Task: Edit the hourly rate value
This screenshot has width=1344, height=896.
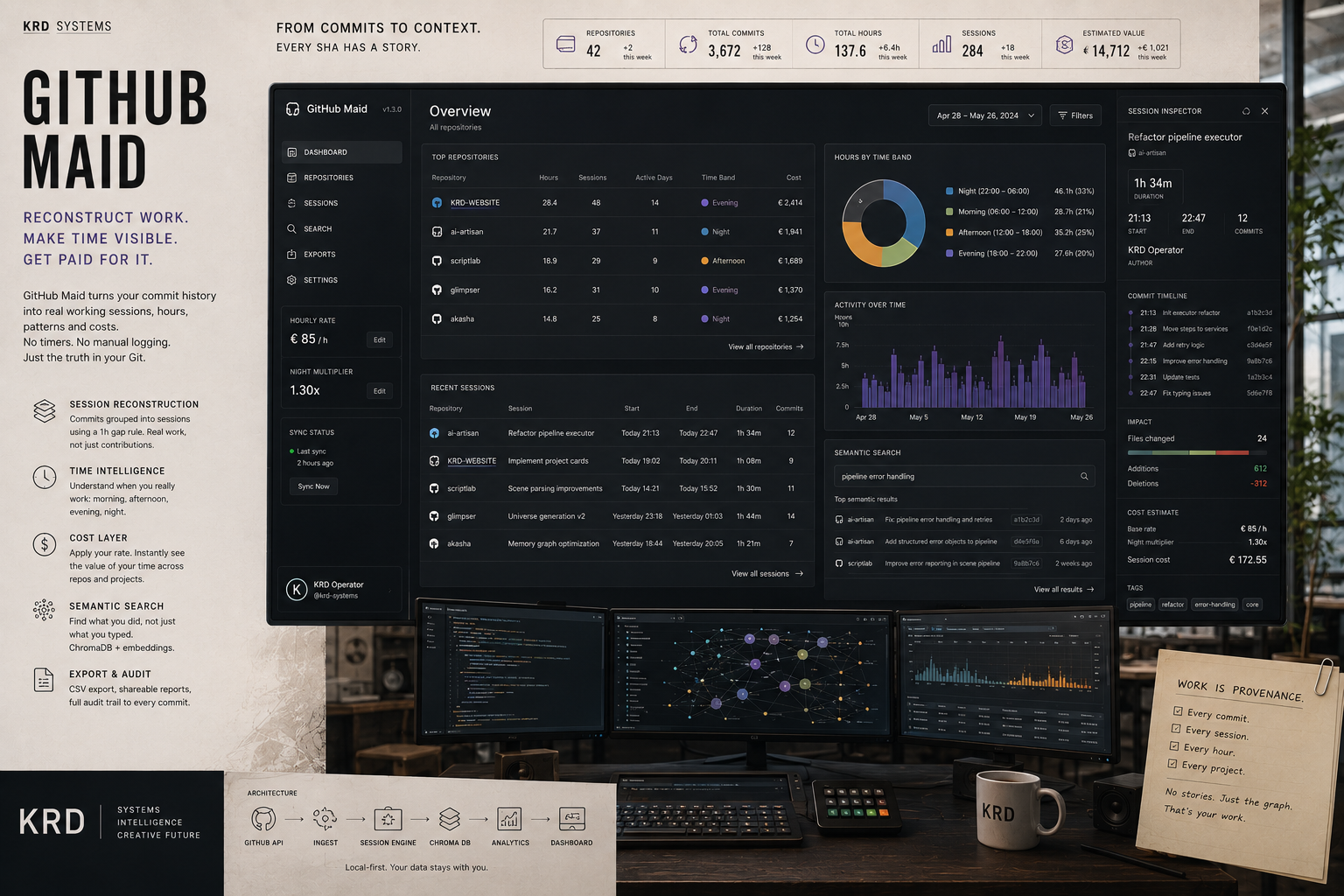Action: click(380, 339)
